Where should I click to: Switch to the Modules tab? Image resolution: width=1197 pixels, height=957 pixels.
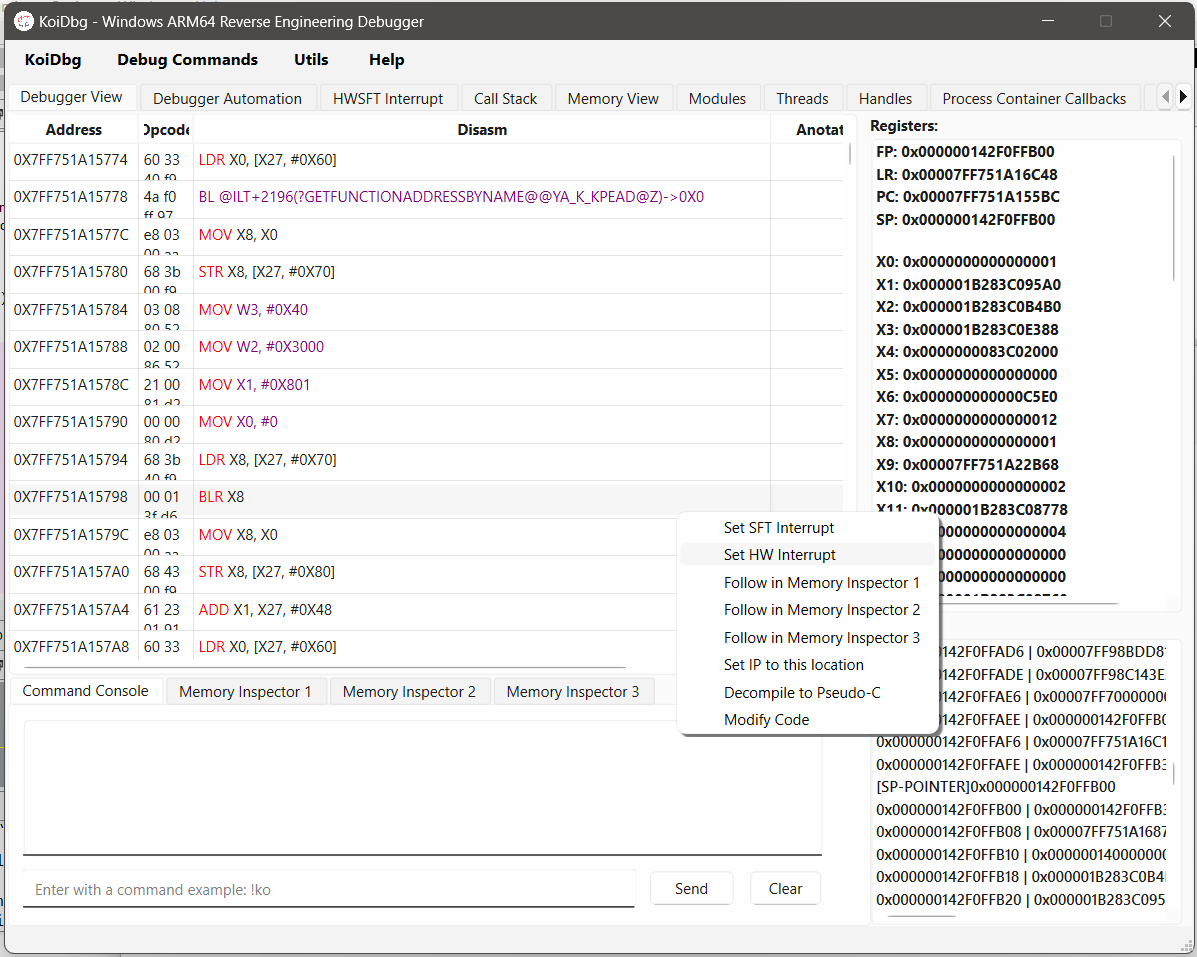pyautogui.click(x=717, y=98)
